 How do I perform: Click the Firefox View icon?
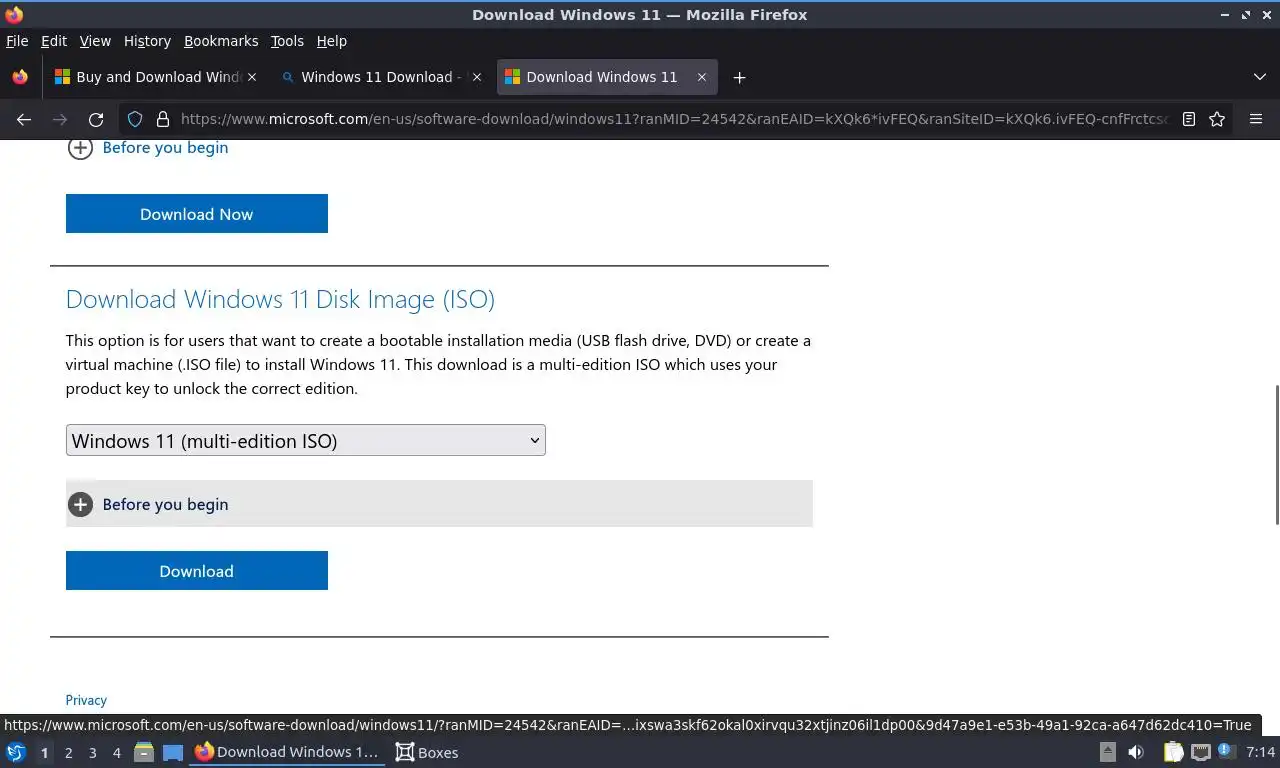tap(20, 77)
